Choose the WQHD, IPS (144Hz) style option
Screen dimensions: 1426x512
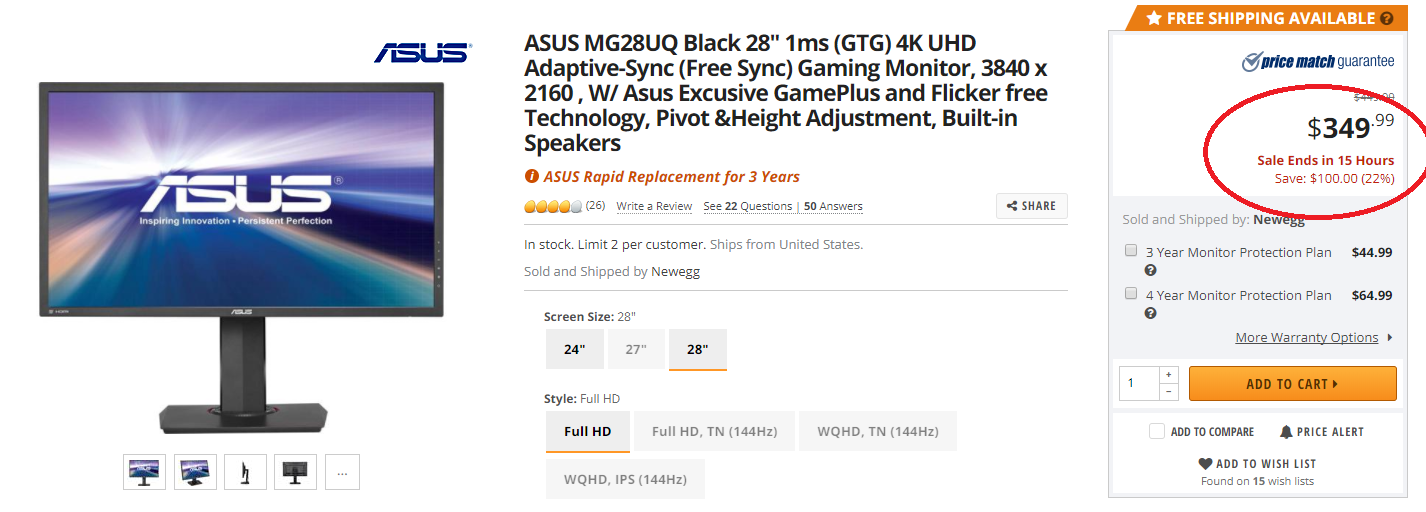[x=625, y=480]
